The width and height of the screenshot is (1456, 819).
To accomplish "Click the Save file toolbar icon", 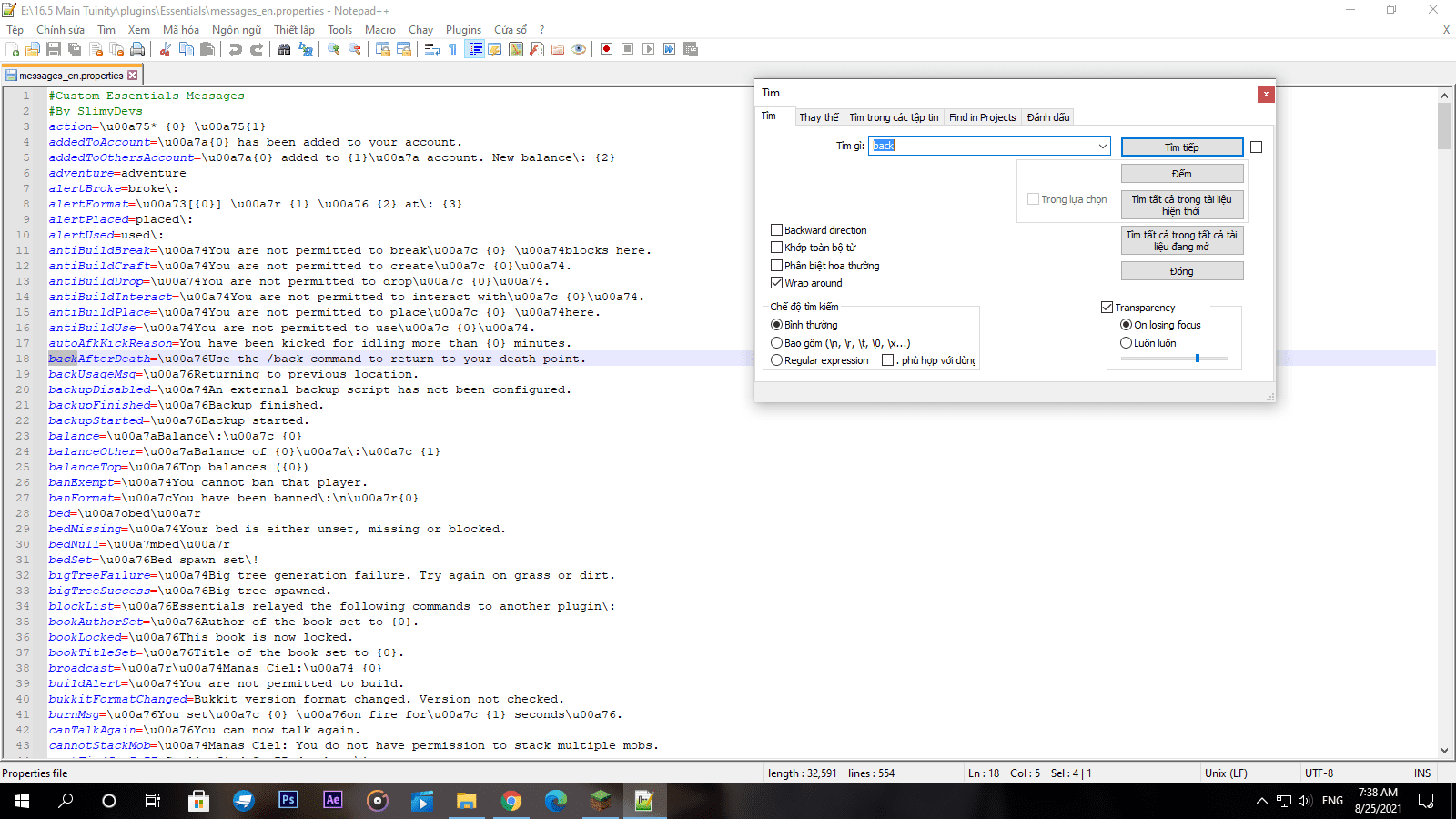I will (x=54, y=49).
